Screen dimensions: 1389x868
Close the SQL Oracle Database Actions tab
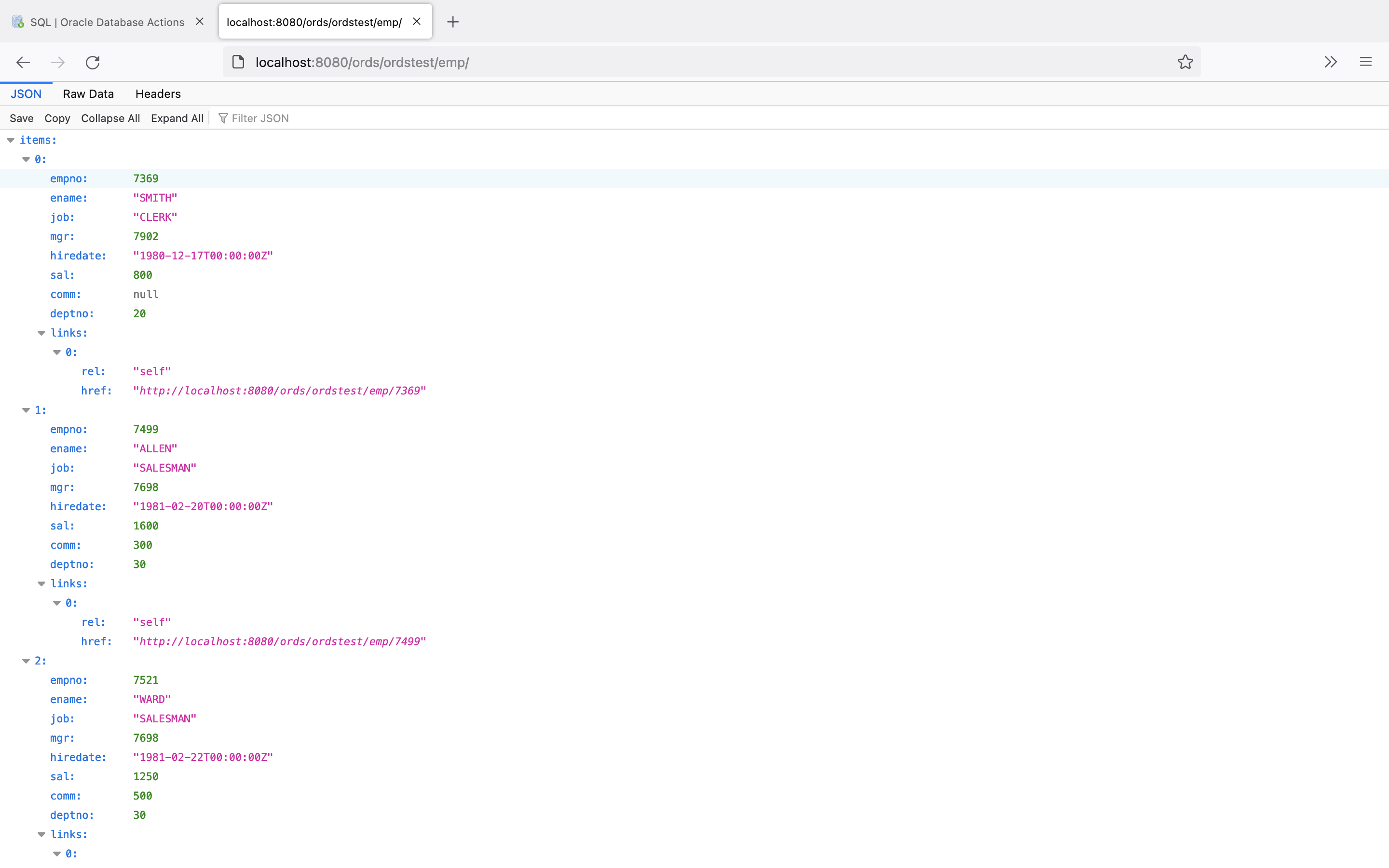click(200, 21)
